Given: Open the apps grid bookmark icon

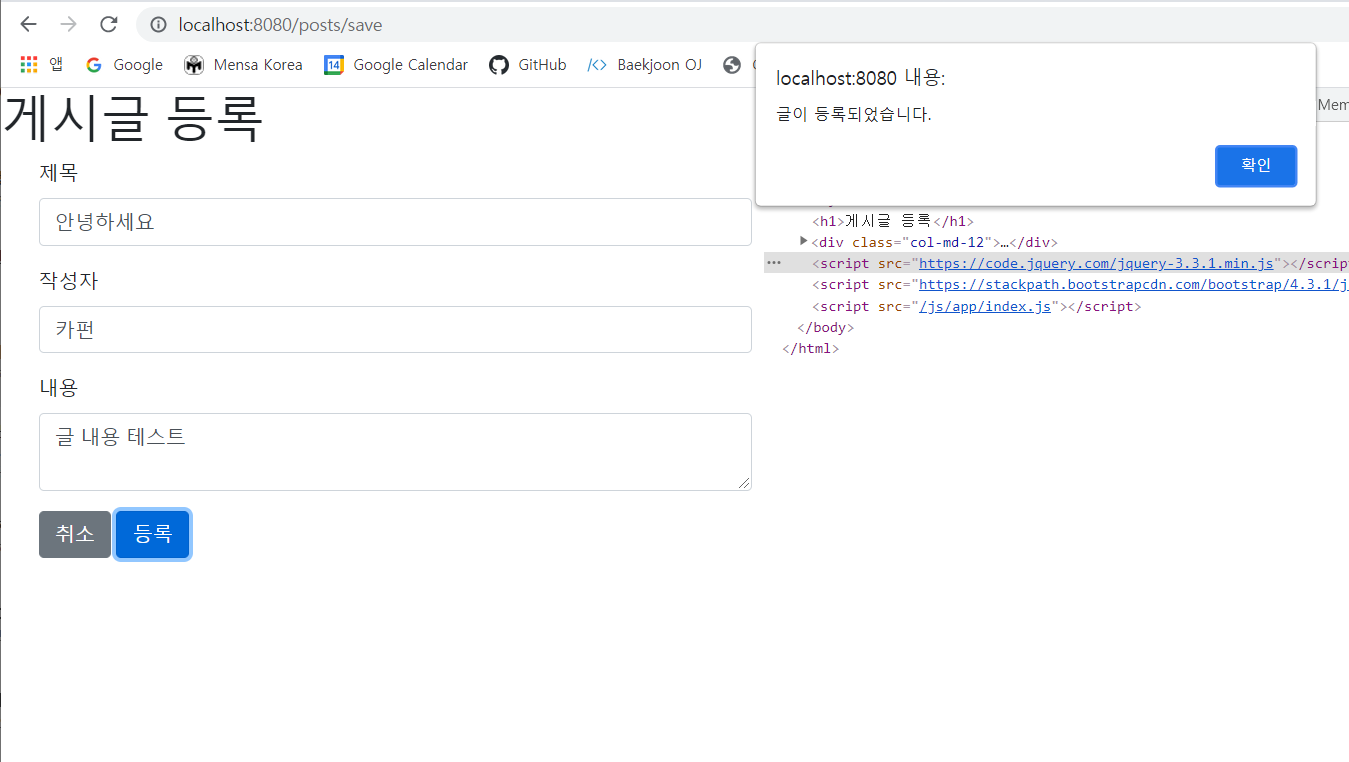Looking at the screenshot, I should tap(29, 65).
